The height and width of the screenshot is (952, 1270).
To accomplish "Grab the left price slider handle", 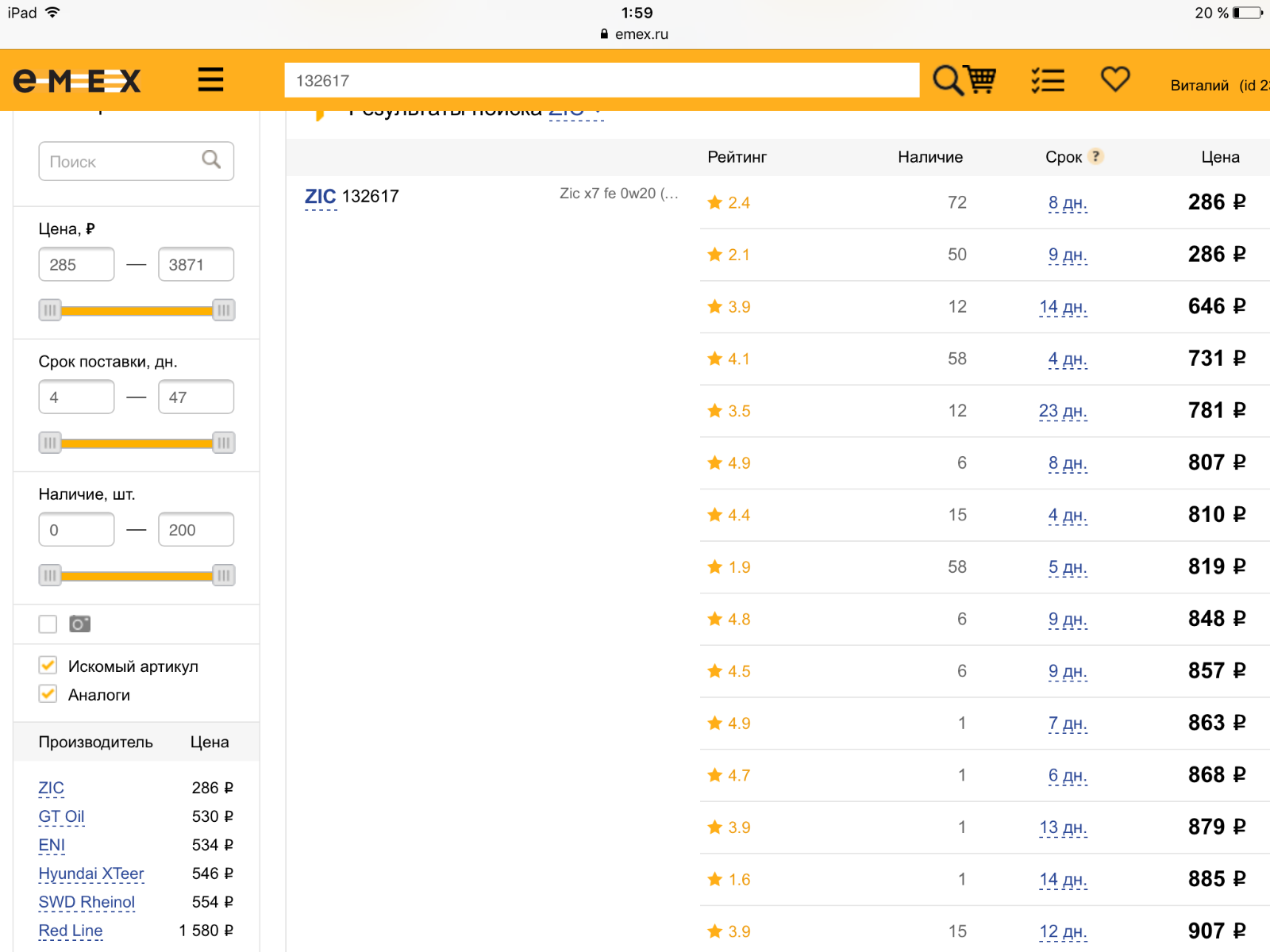I will pyautogui.click(x=50, y=310).
